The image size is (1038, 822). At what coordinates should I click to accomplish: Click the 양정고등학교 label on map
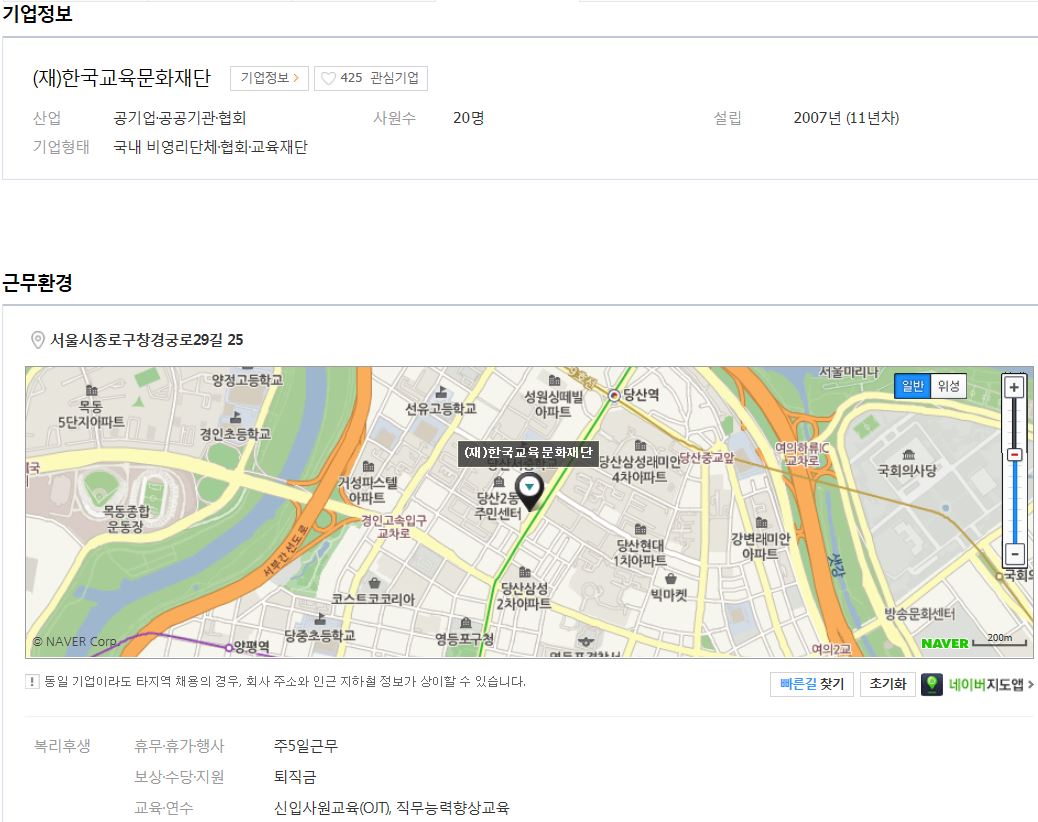point(248,380)
